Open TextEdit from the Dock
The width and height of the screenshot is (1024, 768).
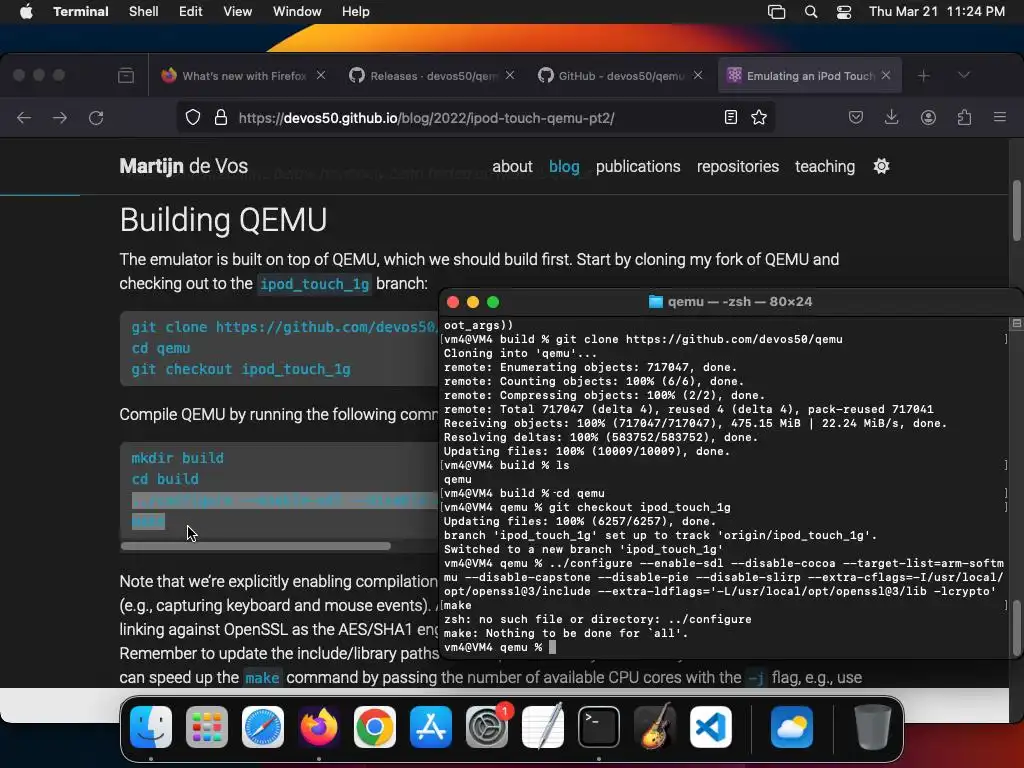[543, 727]
